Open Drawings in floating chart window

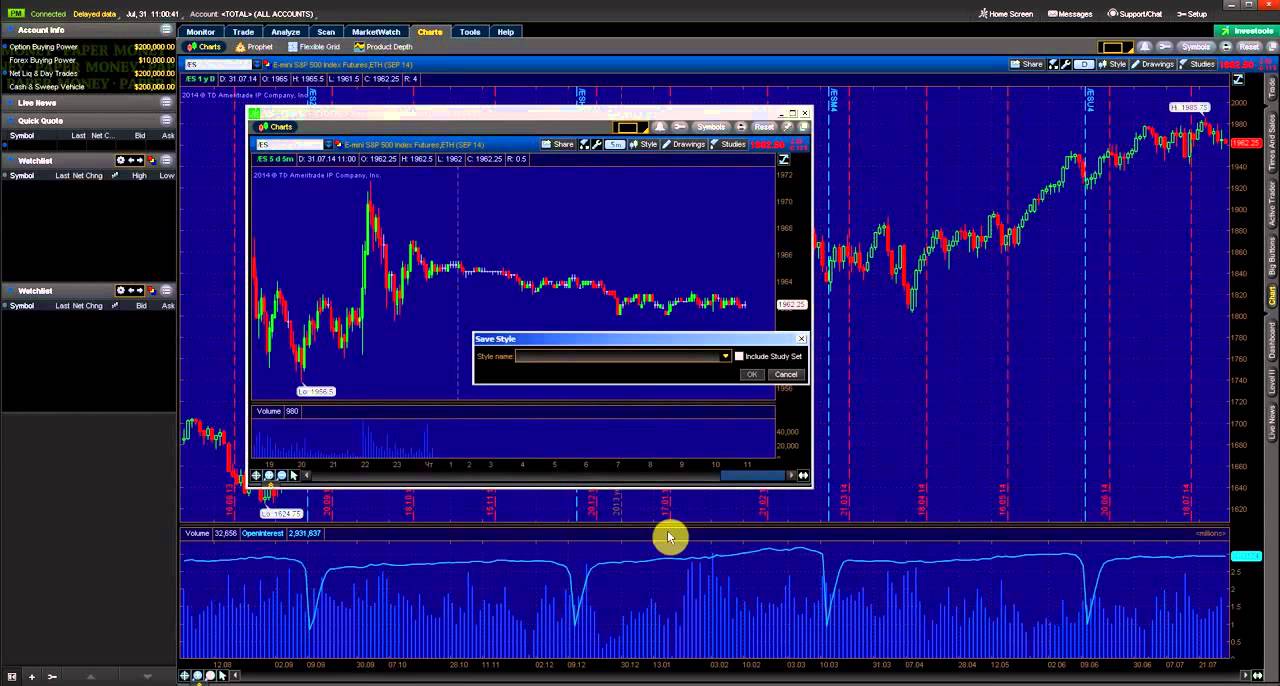684,145
